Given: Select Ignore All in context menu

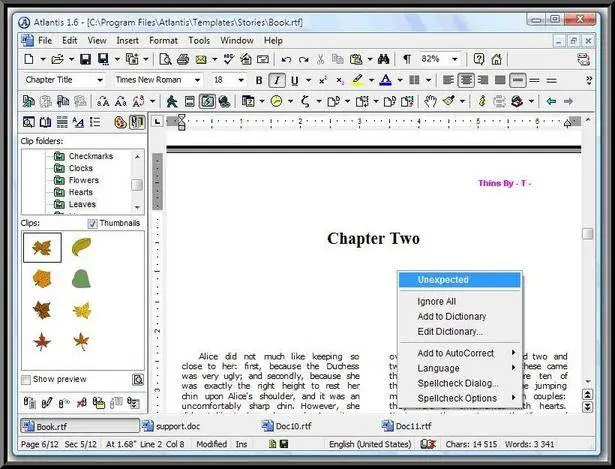Looking at the screenshot, I should (460, 302).
